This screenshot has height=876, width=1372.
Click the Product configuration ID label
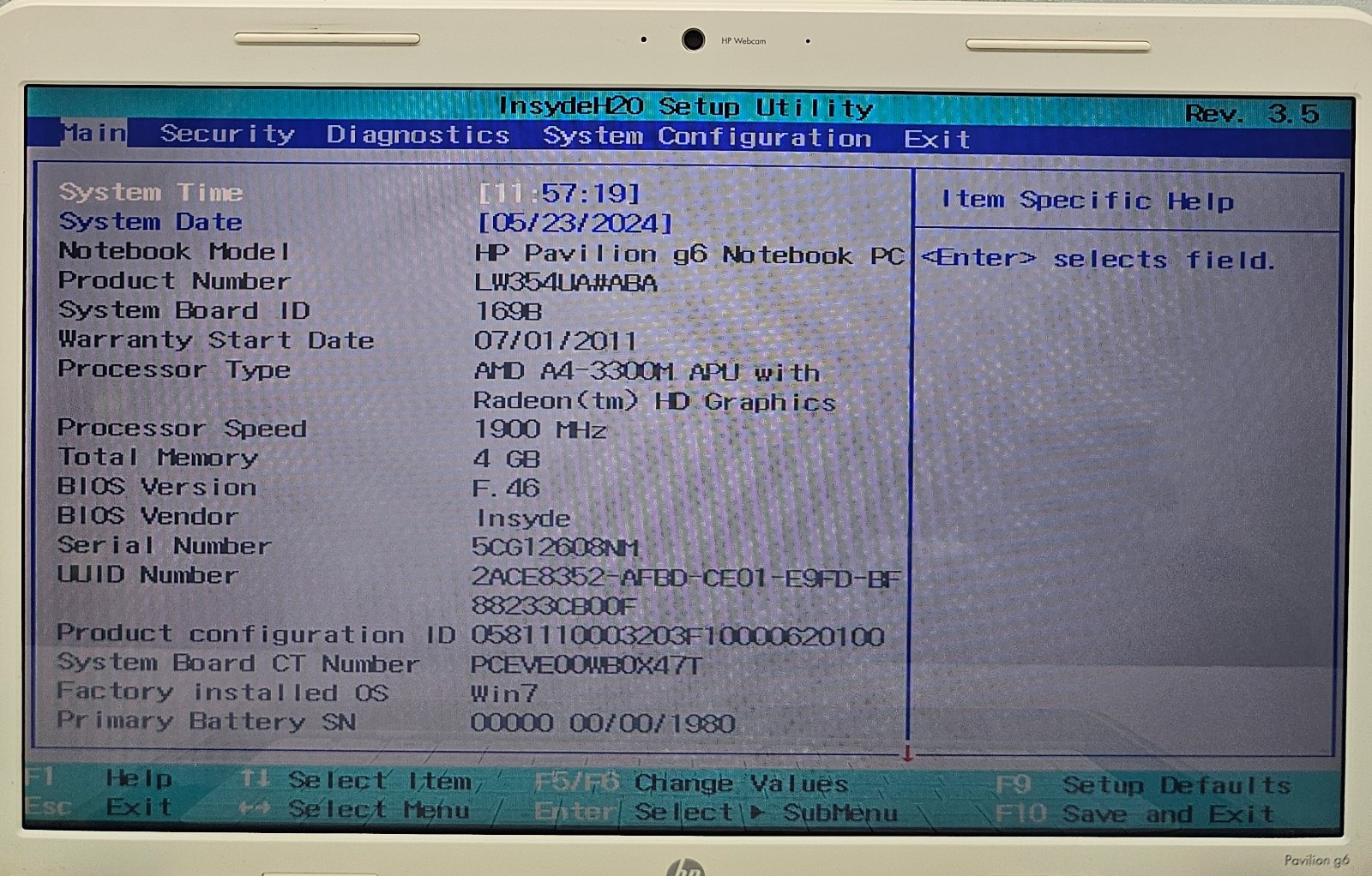(256, 633)
